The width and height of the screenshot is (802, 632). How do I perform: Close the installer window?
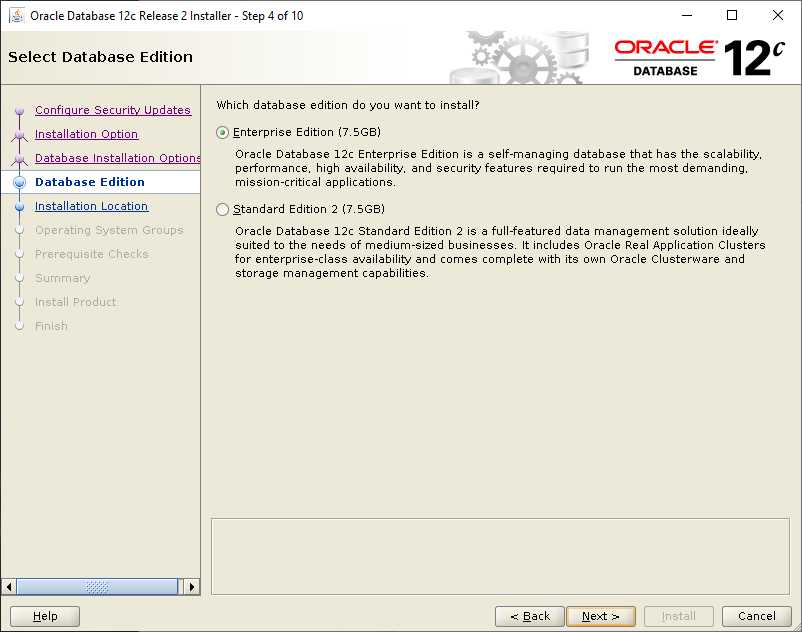[777, 15]
